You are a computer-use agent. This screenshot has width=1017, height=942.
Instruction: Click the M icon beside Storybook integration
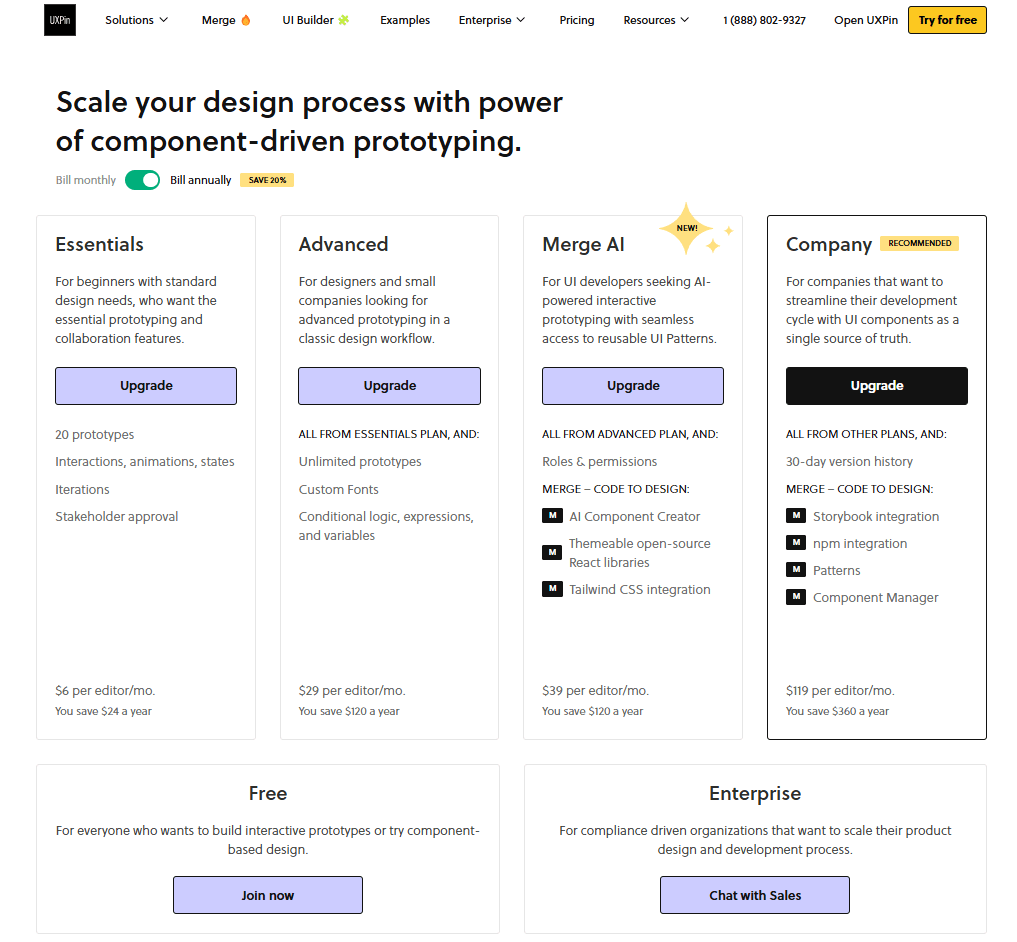click(x=796, y=515)
